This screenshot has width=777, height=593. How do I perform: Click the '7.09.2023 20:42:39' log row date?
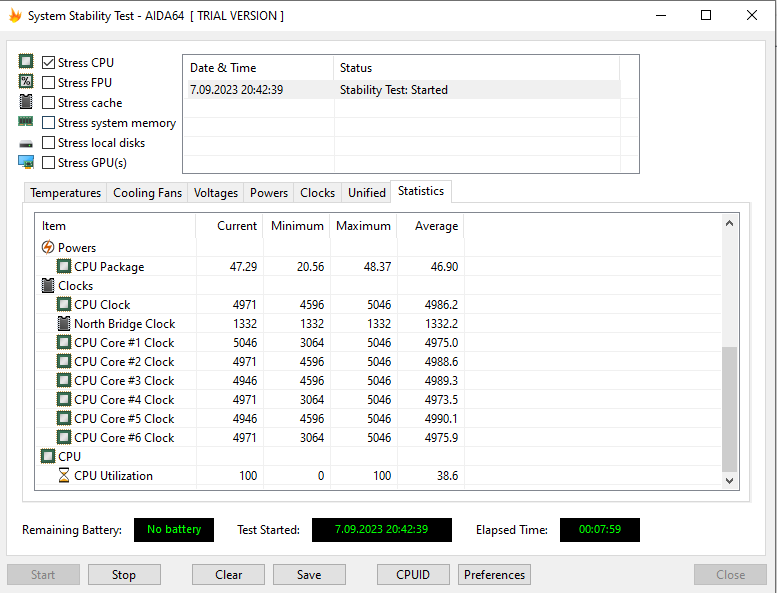[x=236, y=90]
